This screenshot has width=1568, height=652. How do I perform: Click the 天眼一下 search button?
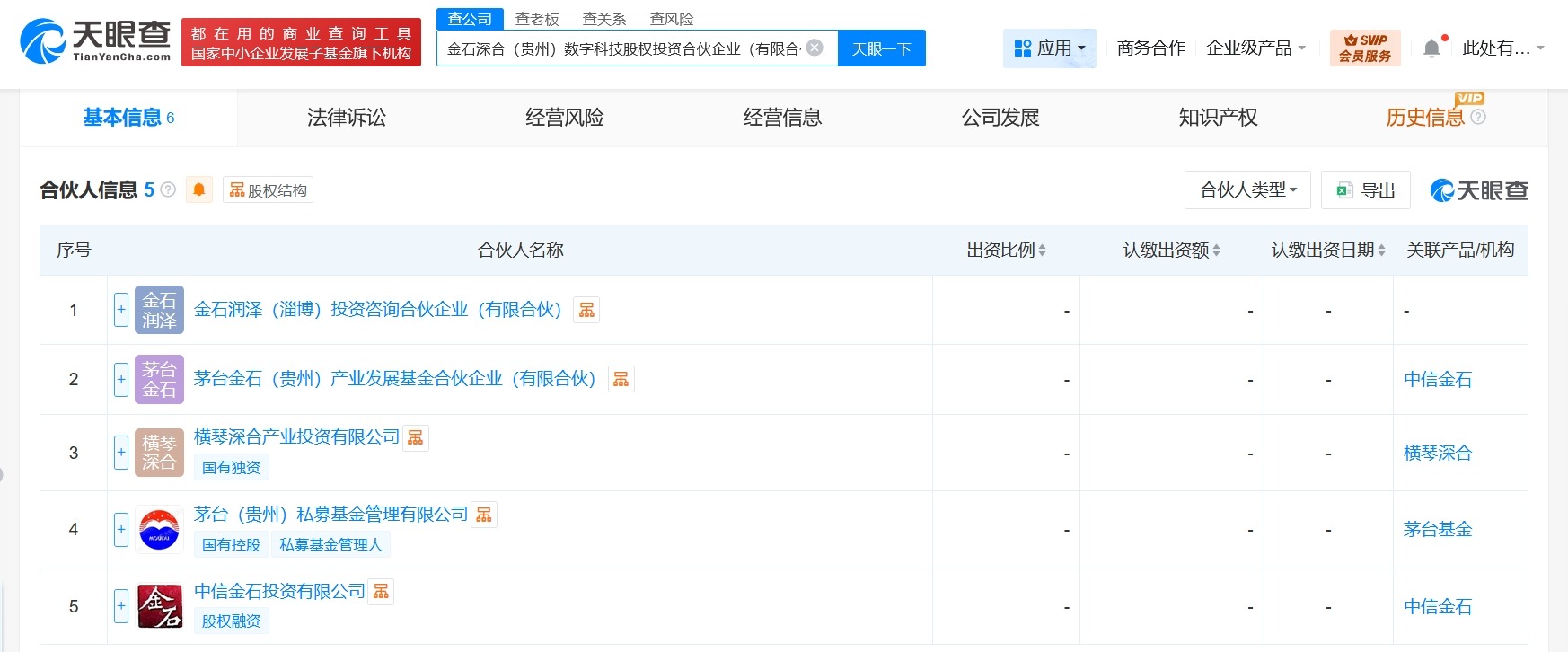881,48
